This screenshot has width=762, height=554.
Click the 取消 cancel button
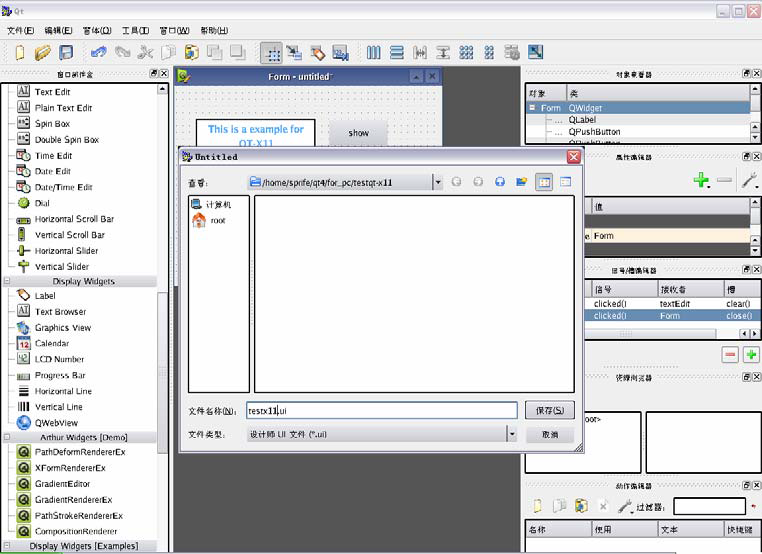pyautogui.click(x=549, y=435)
